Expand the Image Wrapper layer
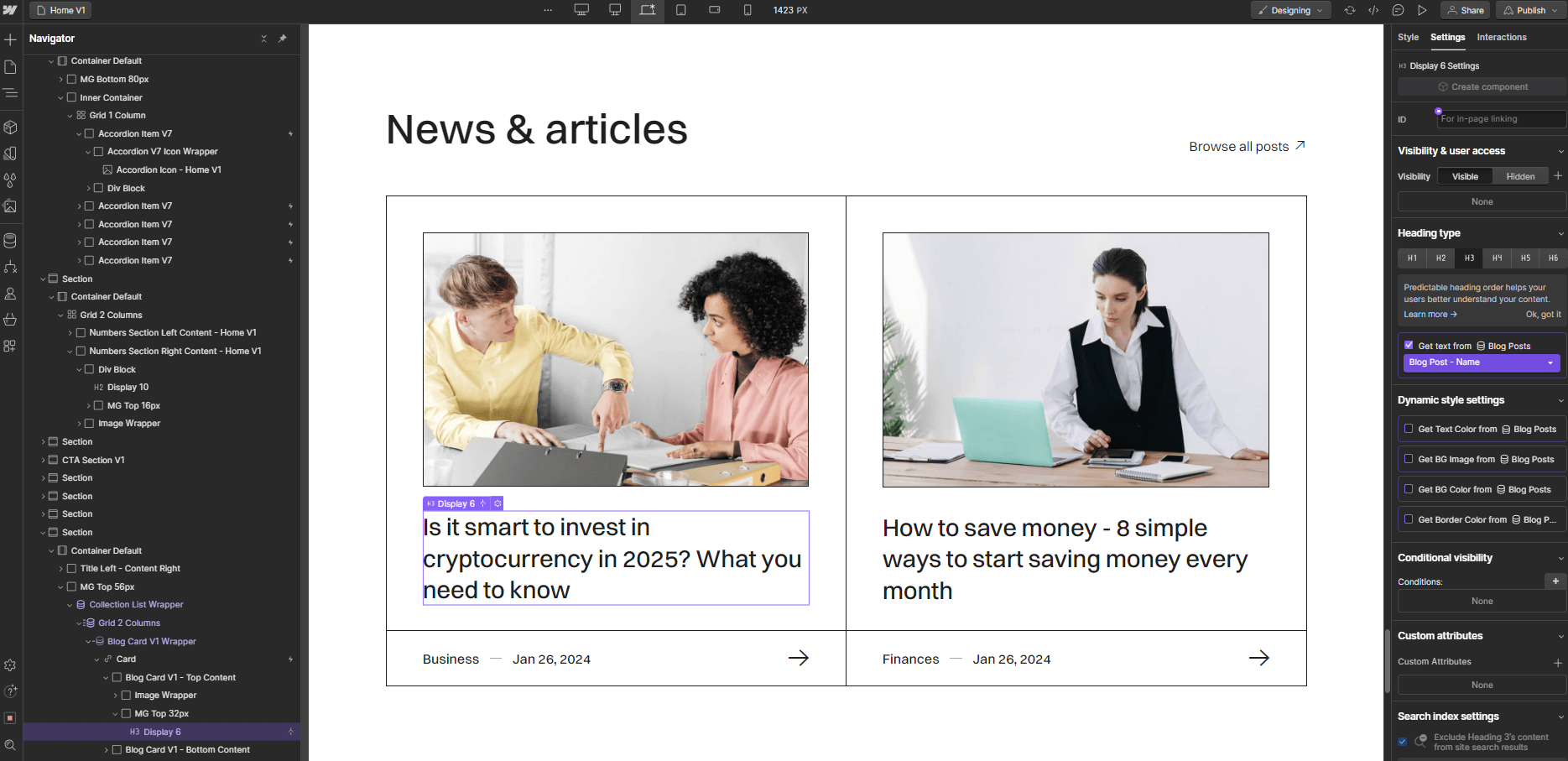The width and height of the screenshot is (1568, 761). coord(117,695)
